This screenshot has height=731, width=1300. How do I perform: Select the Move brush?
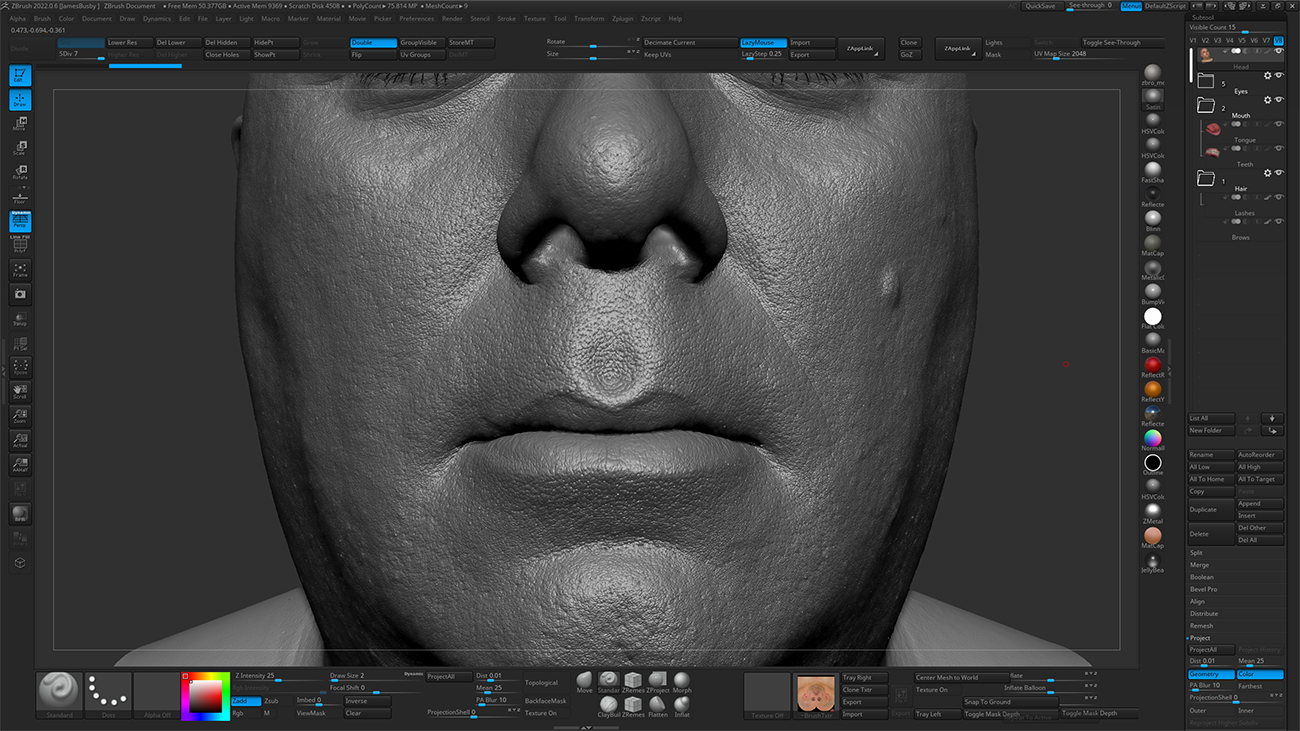[x=584, y=679]
